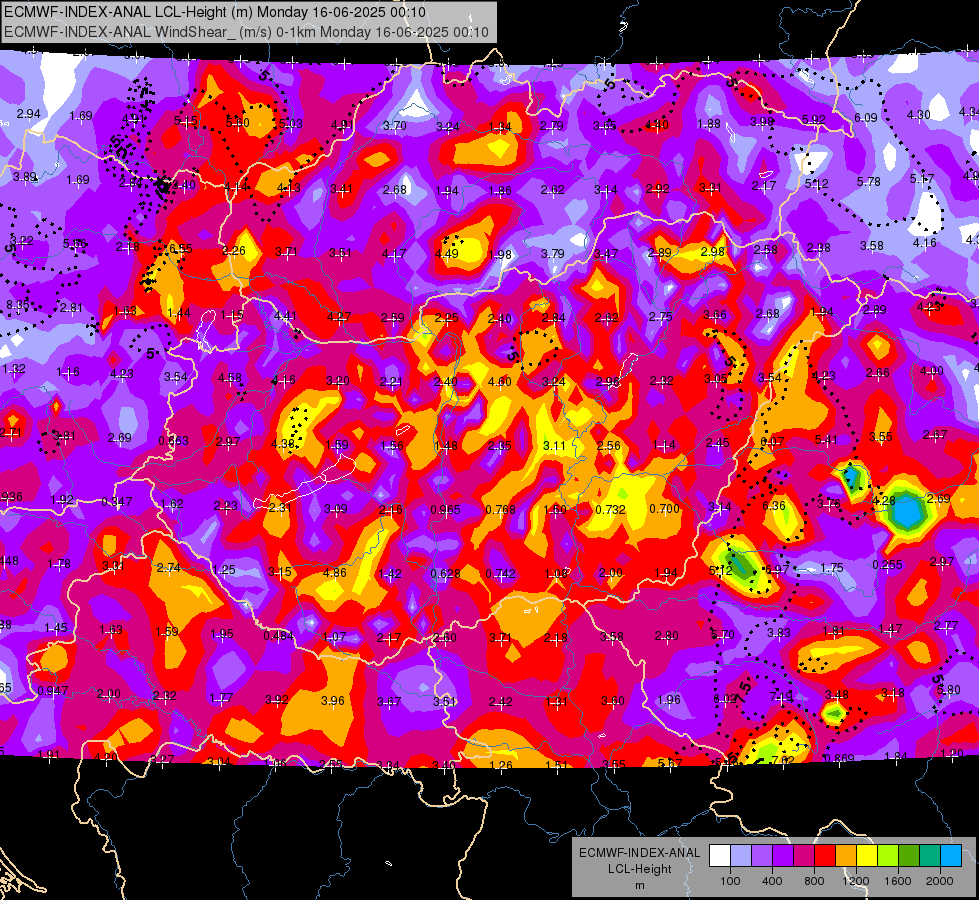Click the legend tick label 800
Viewport: 979px width, 900px height.
(x=814, y=881)
